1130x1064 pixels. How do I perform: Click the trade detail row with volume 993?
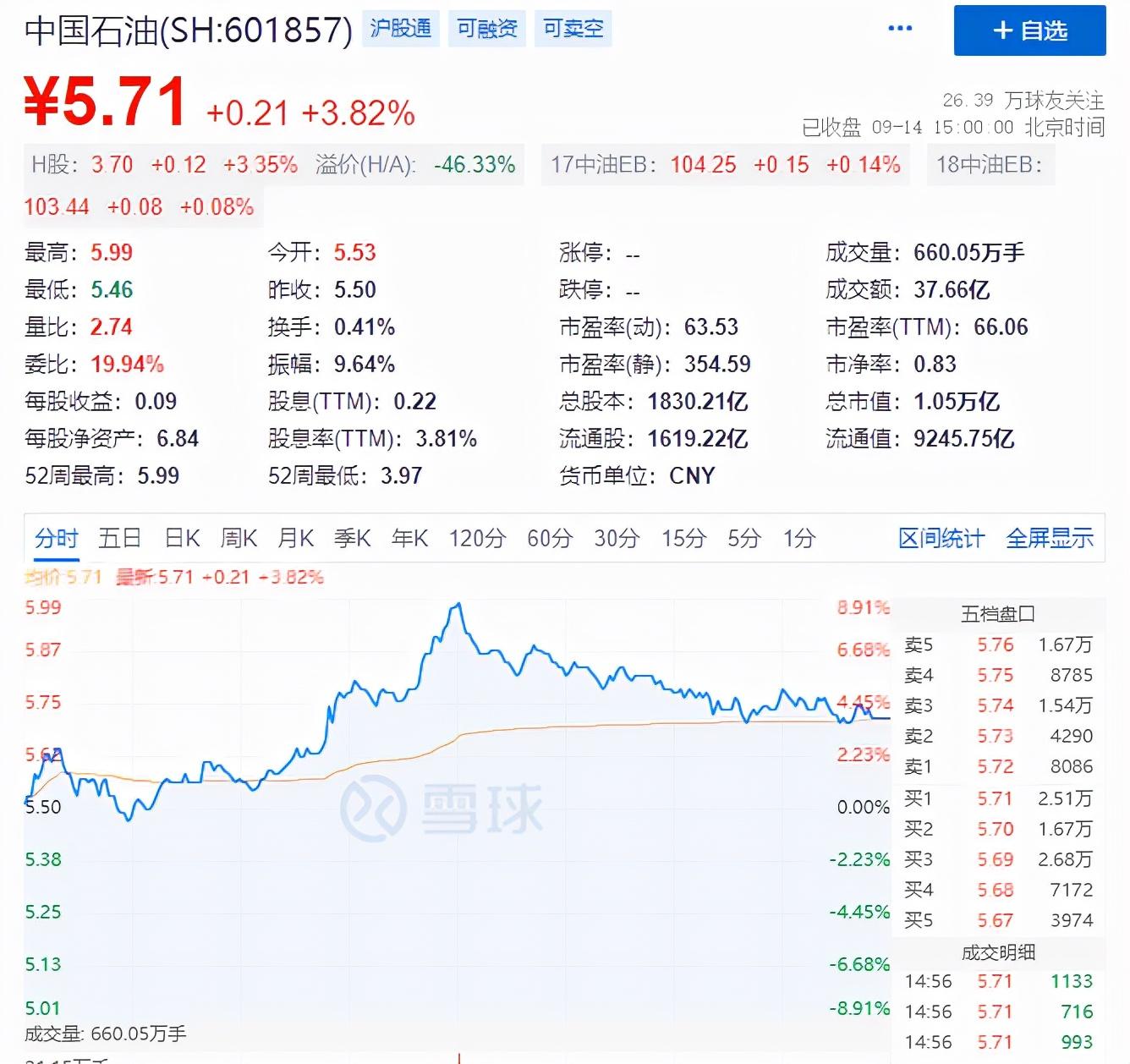998,1042
